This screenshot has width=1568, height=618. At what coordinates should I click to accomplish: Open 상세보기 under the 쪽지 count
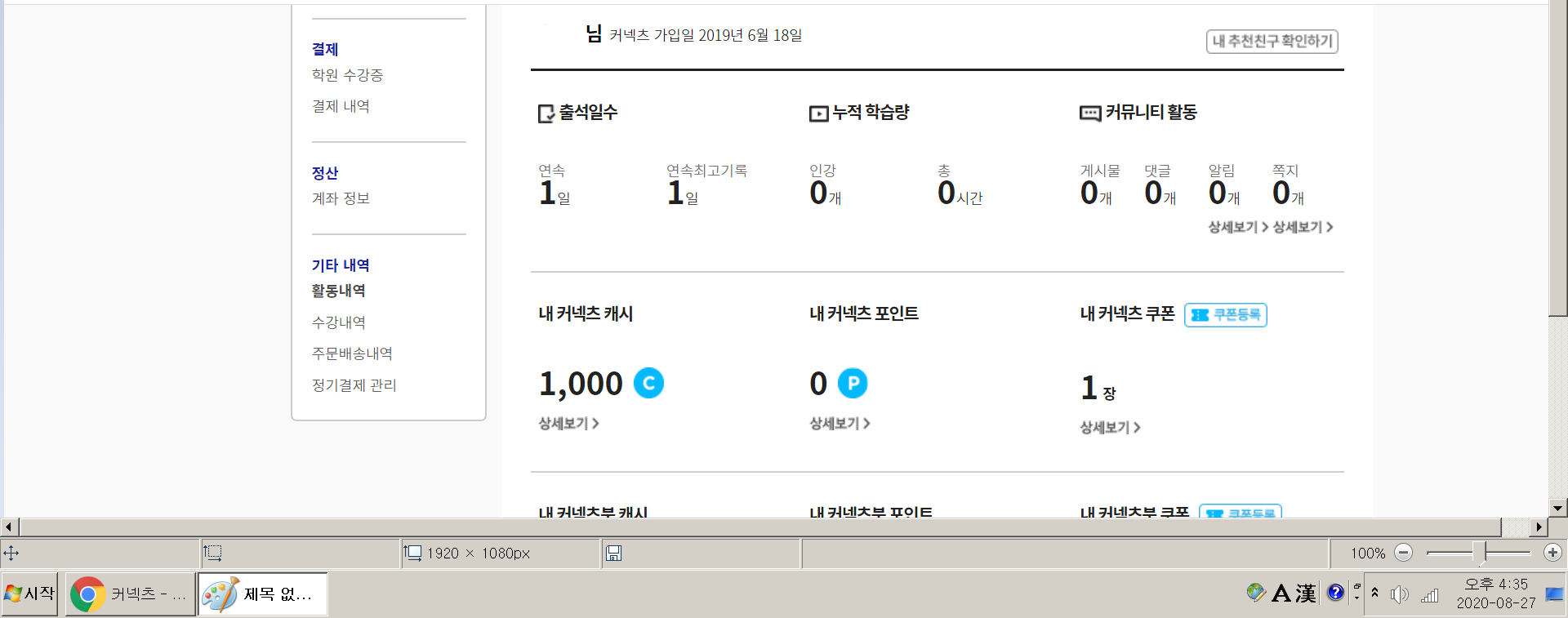tap(1303, 227)
